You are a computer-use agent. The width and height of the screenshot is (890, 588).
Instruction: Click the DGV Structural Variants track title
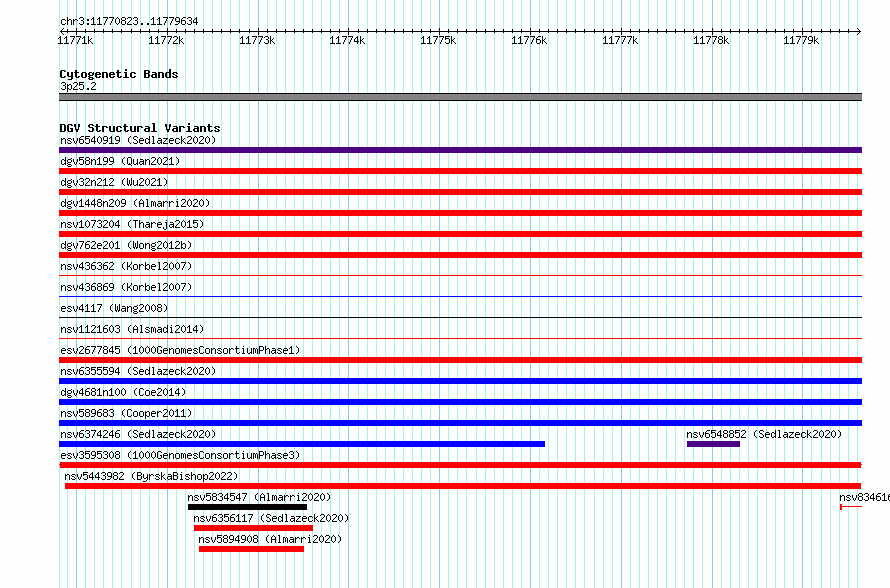click(140, 128)
